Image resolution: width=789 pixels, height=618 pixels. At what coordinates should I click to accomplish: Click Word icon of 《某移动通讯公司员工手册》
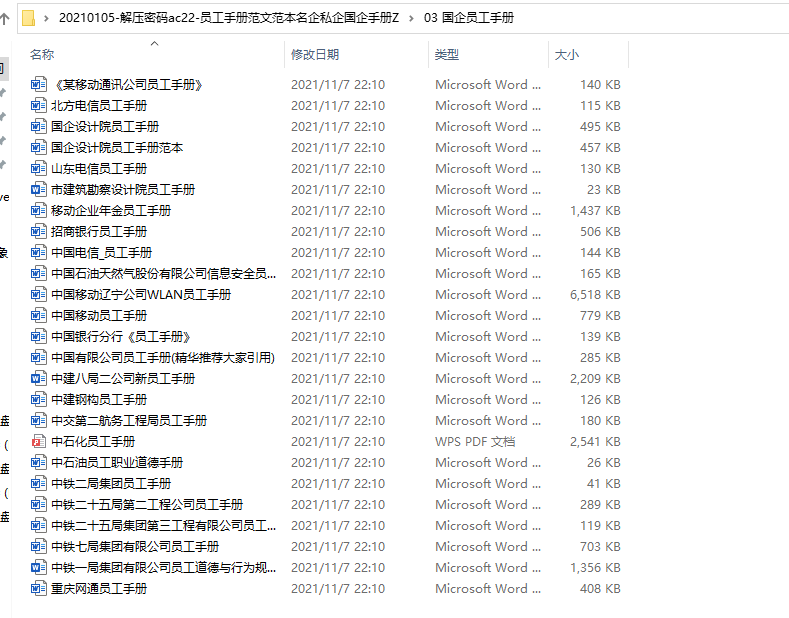coord(39,84)
